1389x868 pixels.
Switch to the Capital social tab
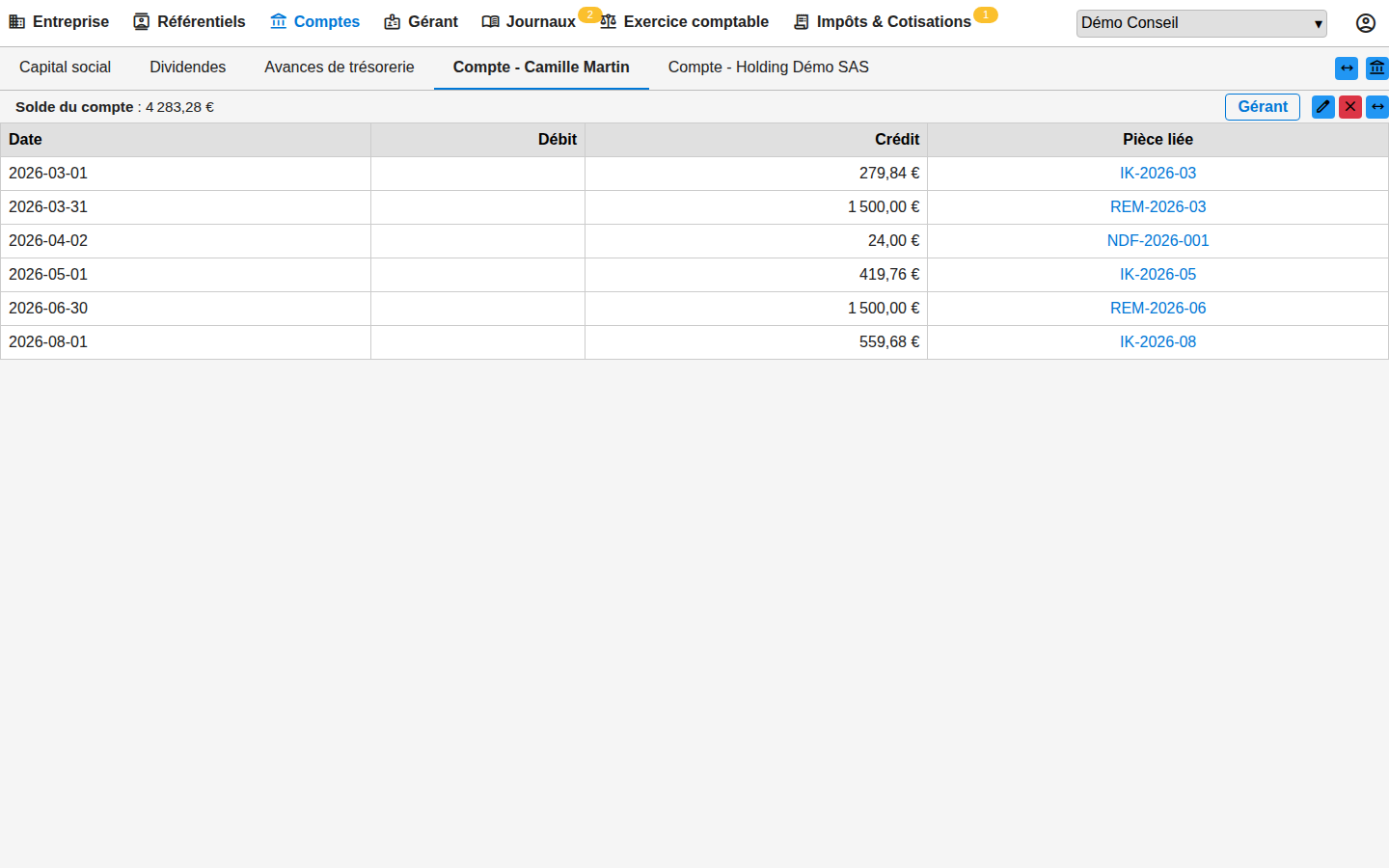[65, 68]
